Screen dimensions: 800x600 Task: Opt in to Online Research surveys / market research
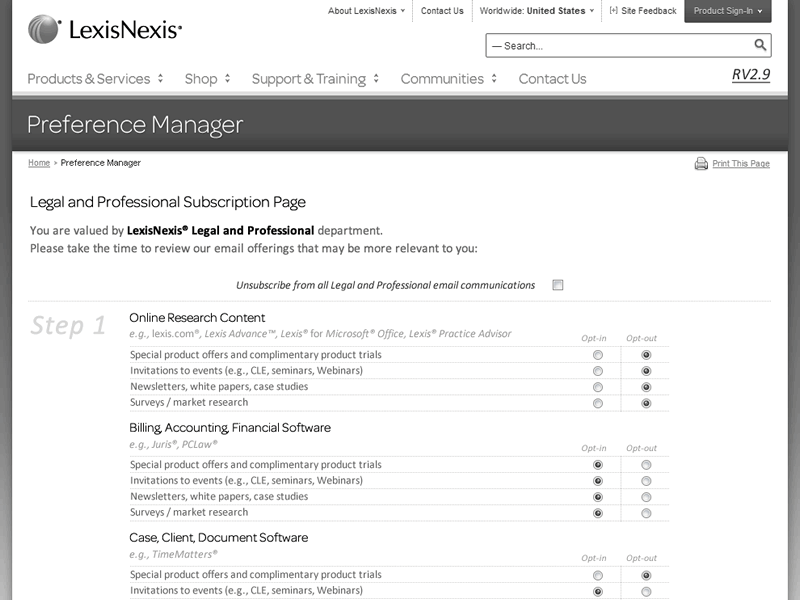point(597,404)
